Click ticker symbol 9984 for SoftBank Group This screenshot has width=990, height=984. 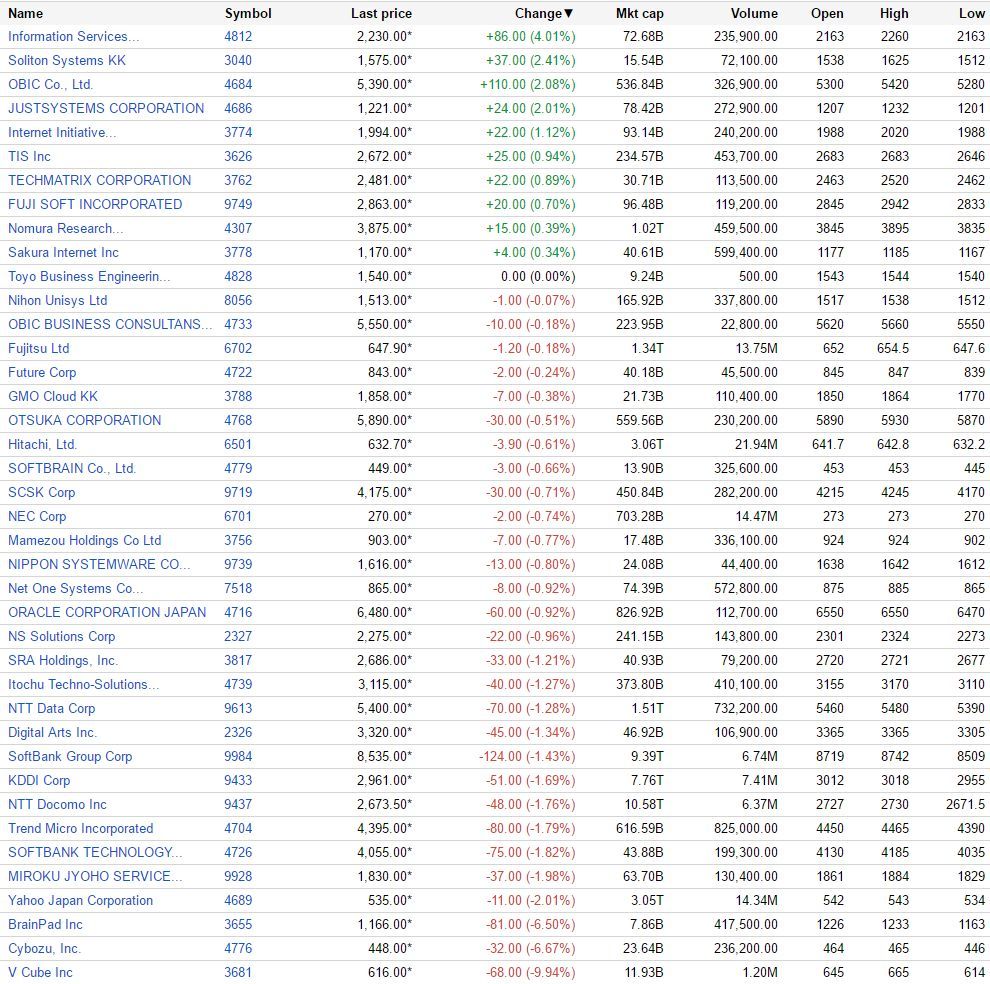point(238,757)
